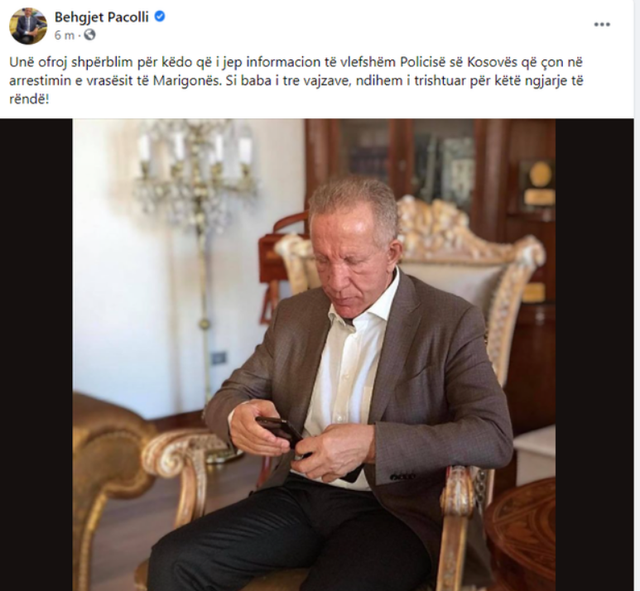This screenshot has width=640, height=591.
Task: Open the photo of man holding phone
Action: [x=314, y=355]
